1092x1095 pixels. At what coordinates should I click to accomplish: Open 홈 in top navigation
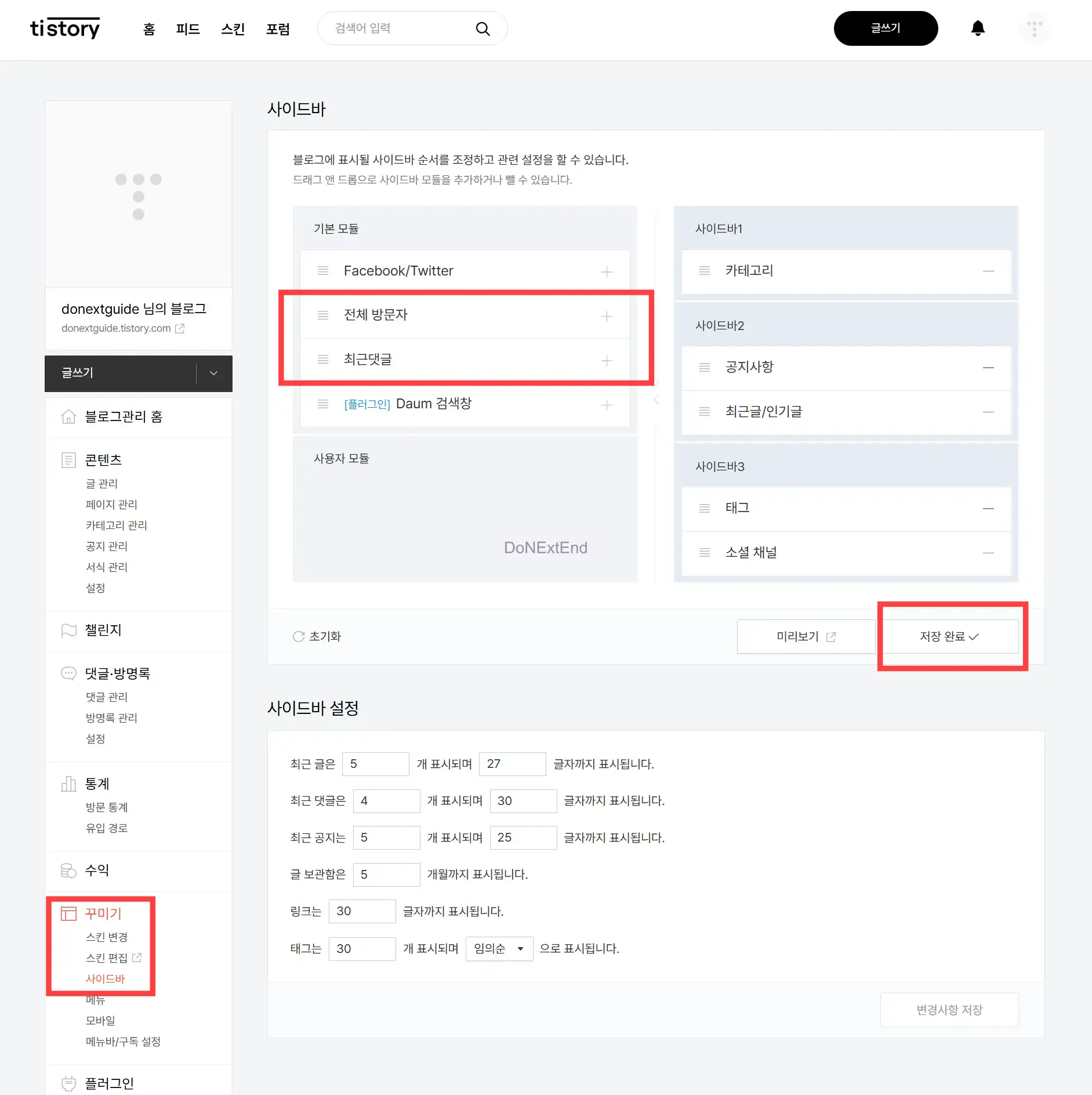[x=149, y=29]
